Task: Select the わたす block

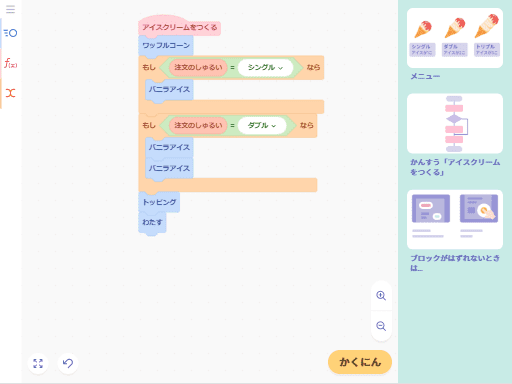Action: point(152,222)
